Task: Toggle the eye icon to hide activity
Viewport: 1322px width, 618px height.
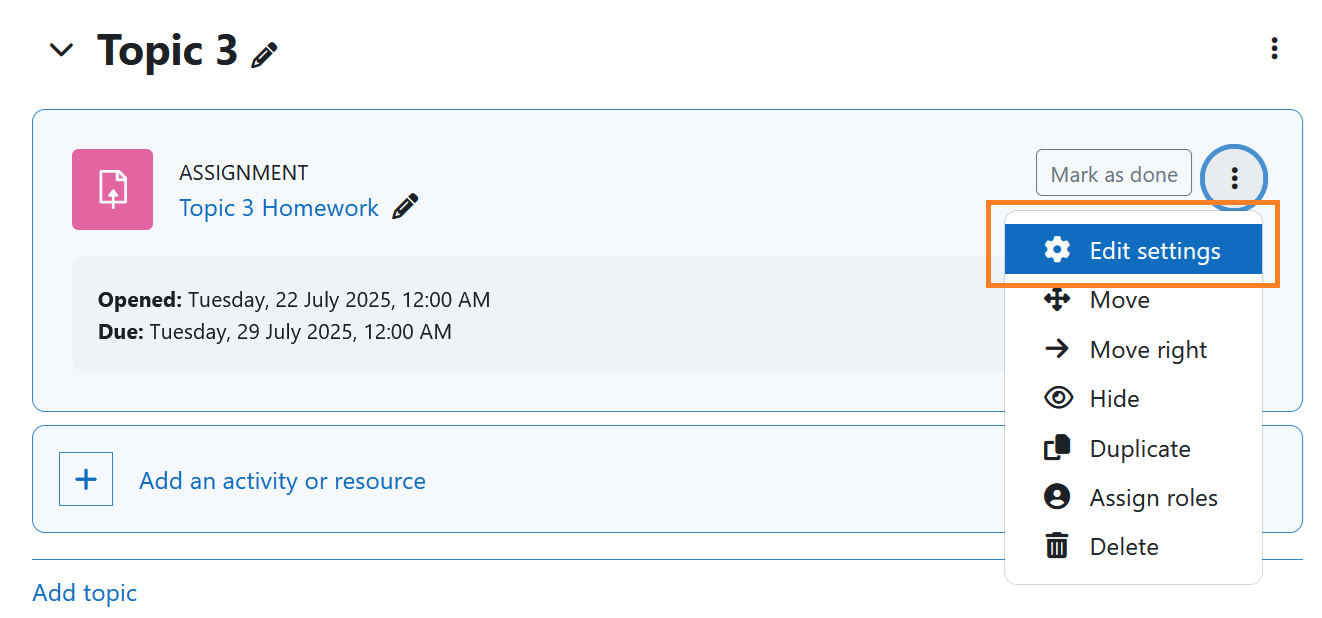Action: tap(1057, 398)
